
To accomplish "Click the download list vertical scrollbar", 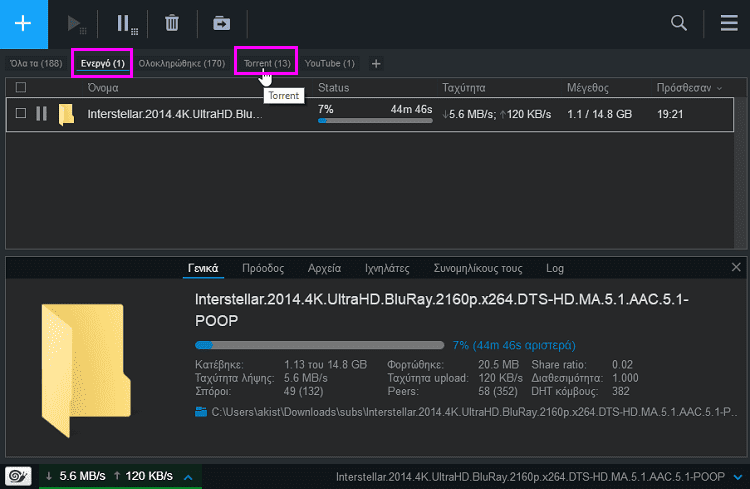I will pos(740,172).
